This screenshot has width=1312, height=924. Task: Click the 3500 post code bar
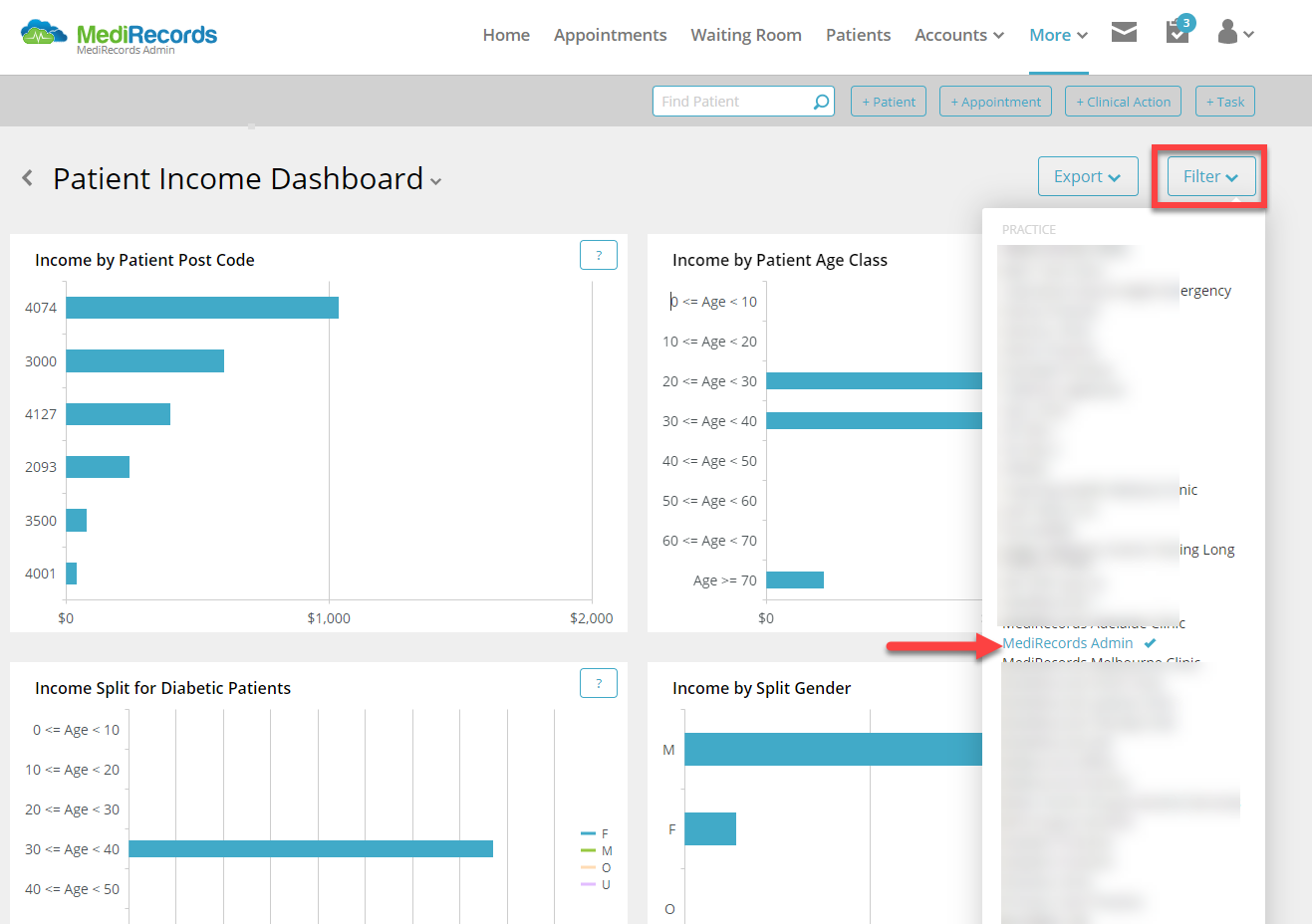[x=77, y=520]
